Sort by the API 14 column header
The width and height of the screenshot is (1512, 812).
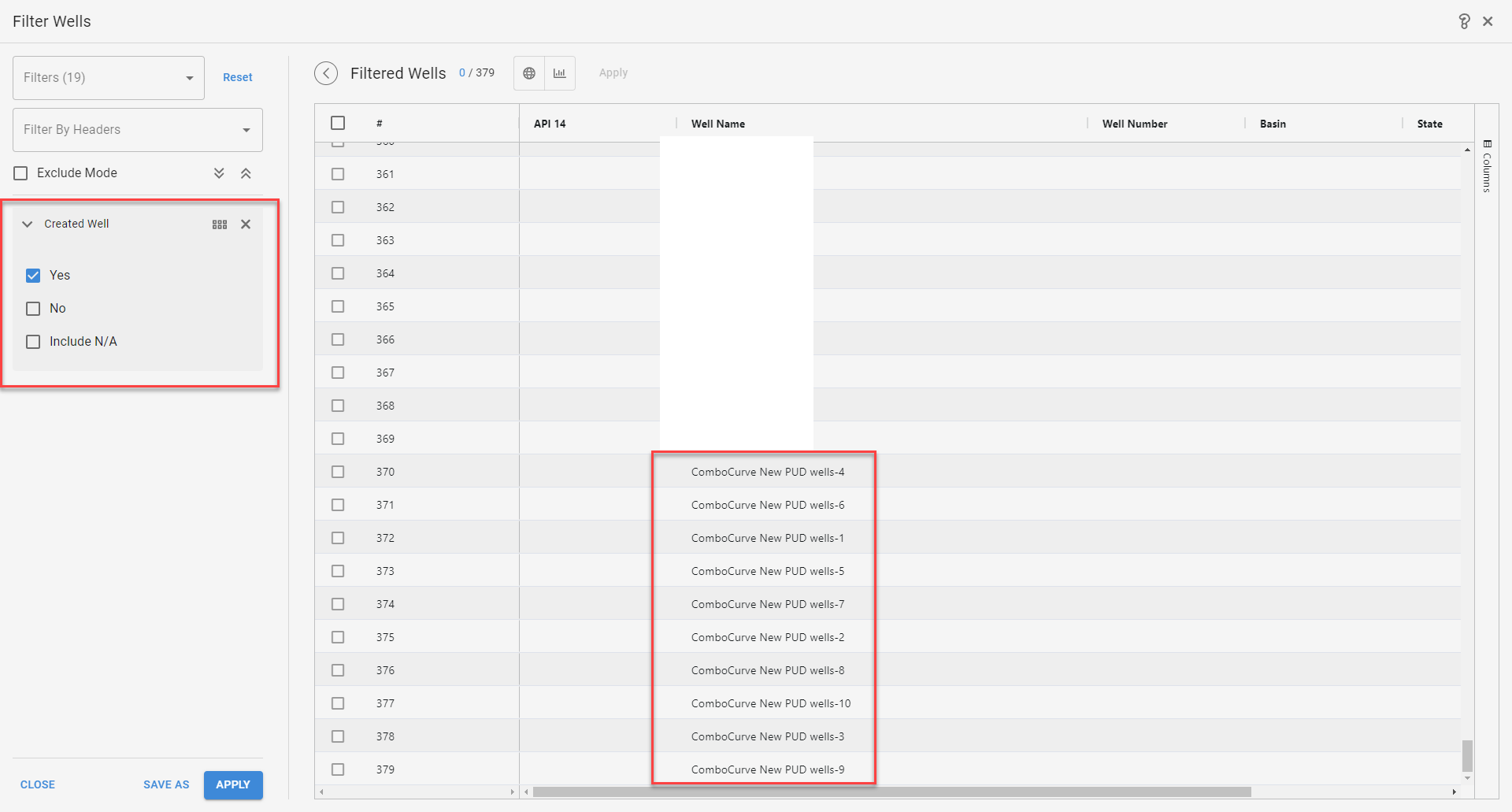(x=550, y=124)
